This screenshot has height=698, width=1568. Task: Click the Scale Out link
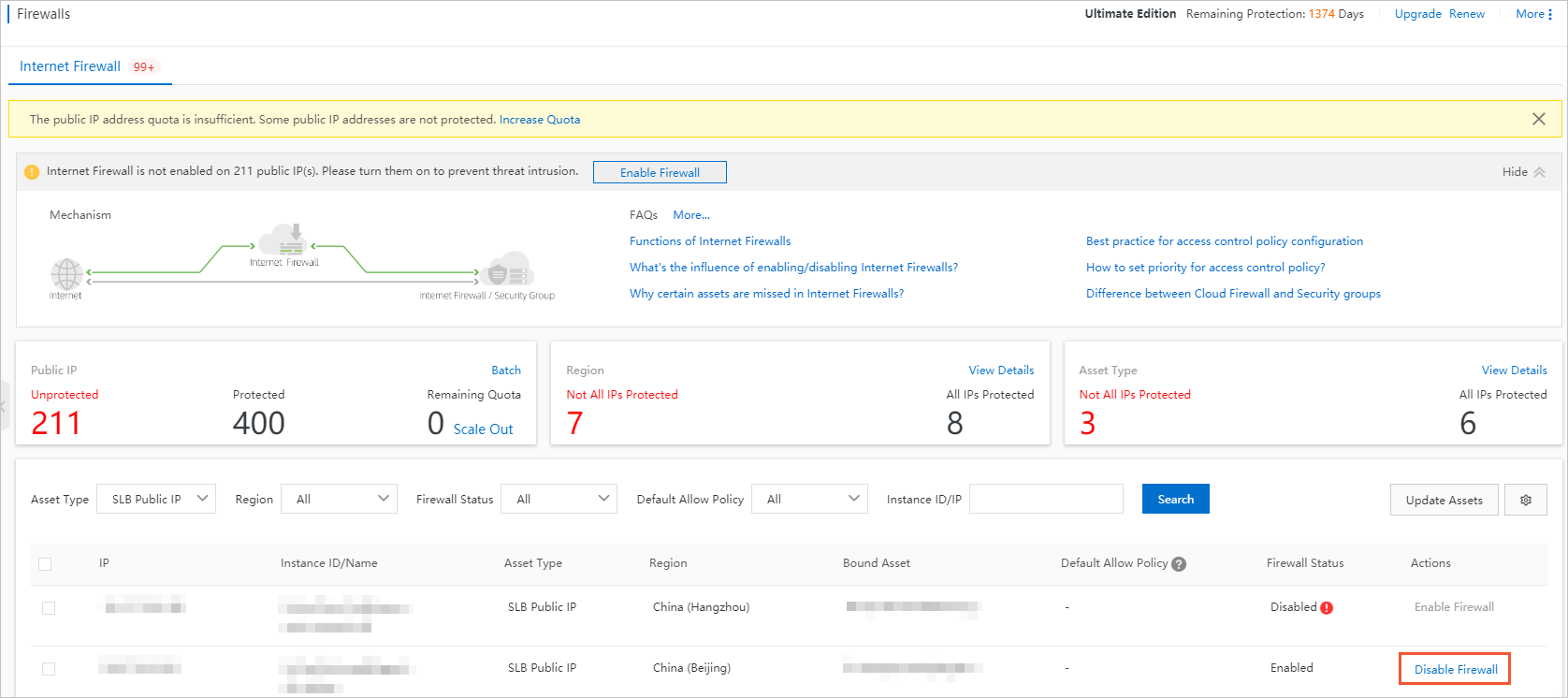[483, 429]
